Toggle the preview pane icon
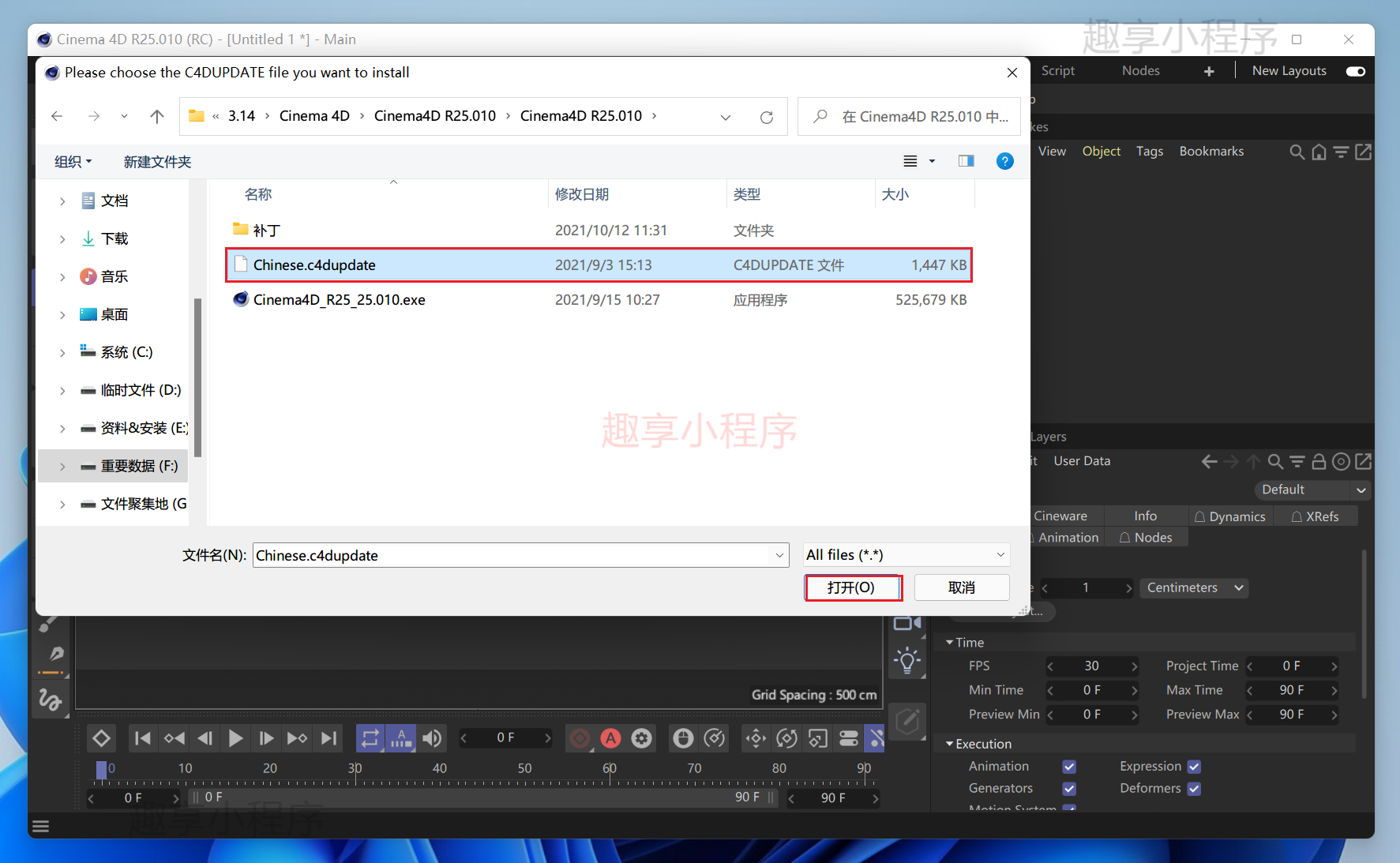Screen dimensions: 1400x863 pos(966,161)
